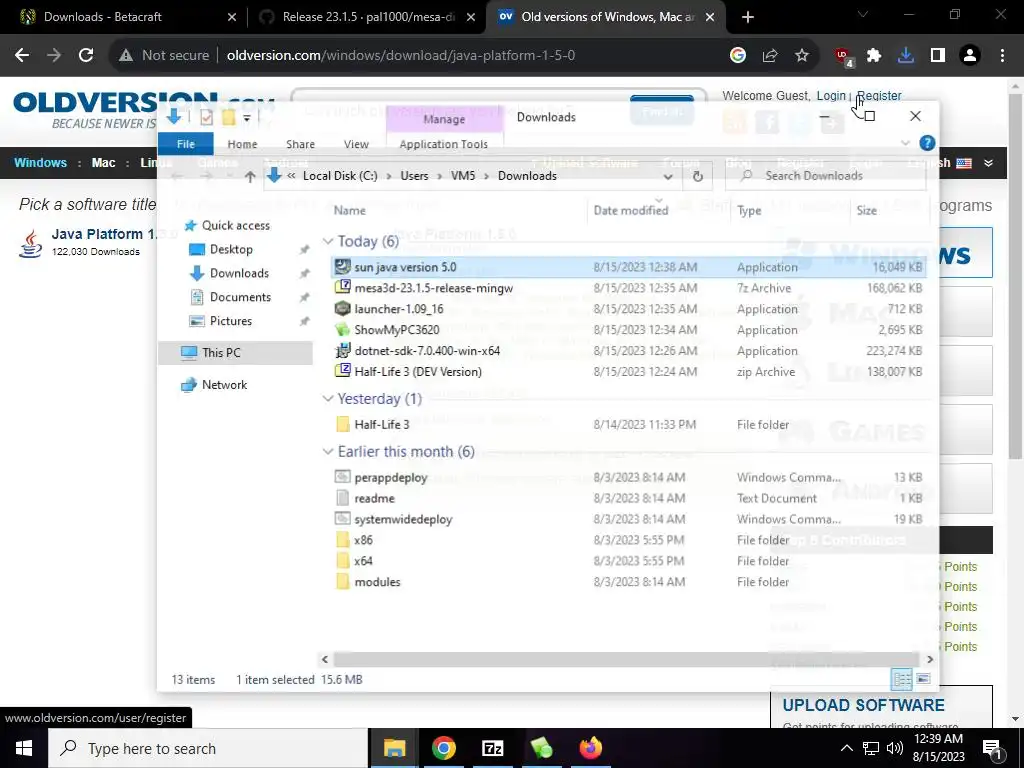Open Chrome three-dot menu
This screenshot has width=1024, height=768.
(1002, 56)
